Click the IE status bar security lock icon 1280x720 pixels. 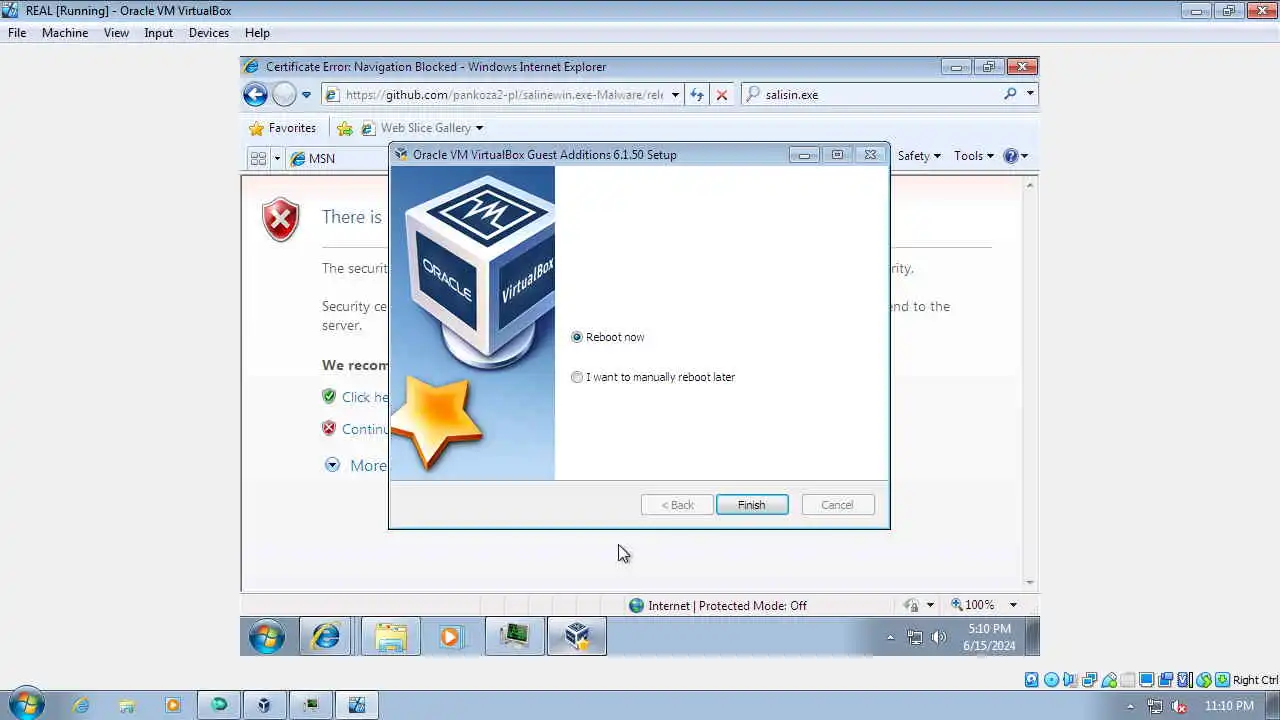point(912,605)
